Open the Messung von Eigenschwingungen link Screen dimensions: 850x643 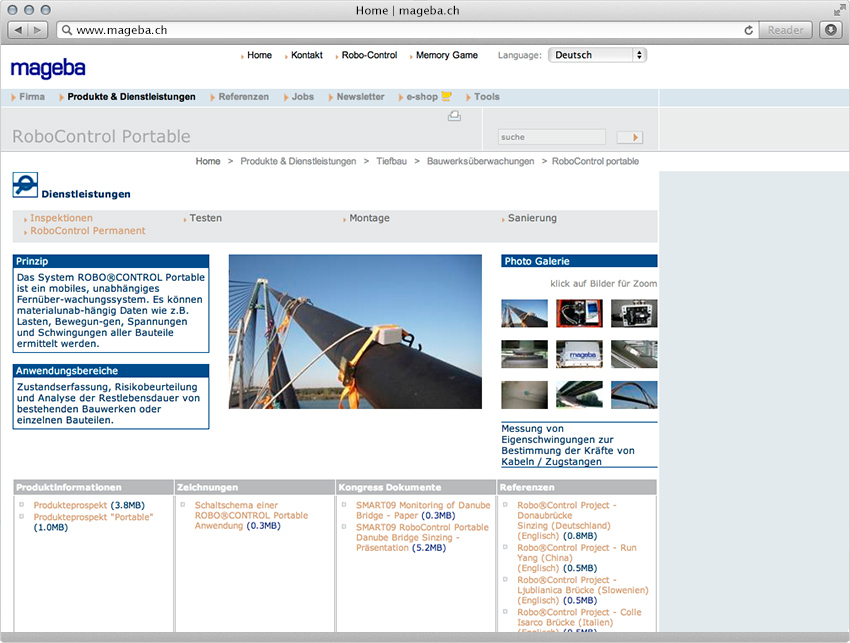pyautogui.click(x=568, y=445)
